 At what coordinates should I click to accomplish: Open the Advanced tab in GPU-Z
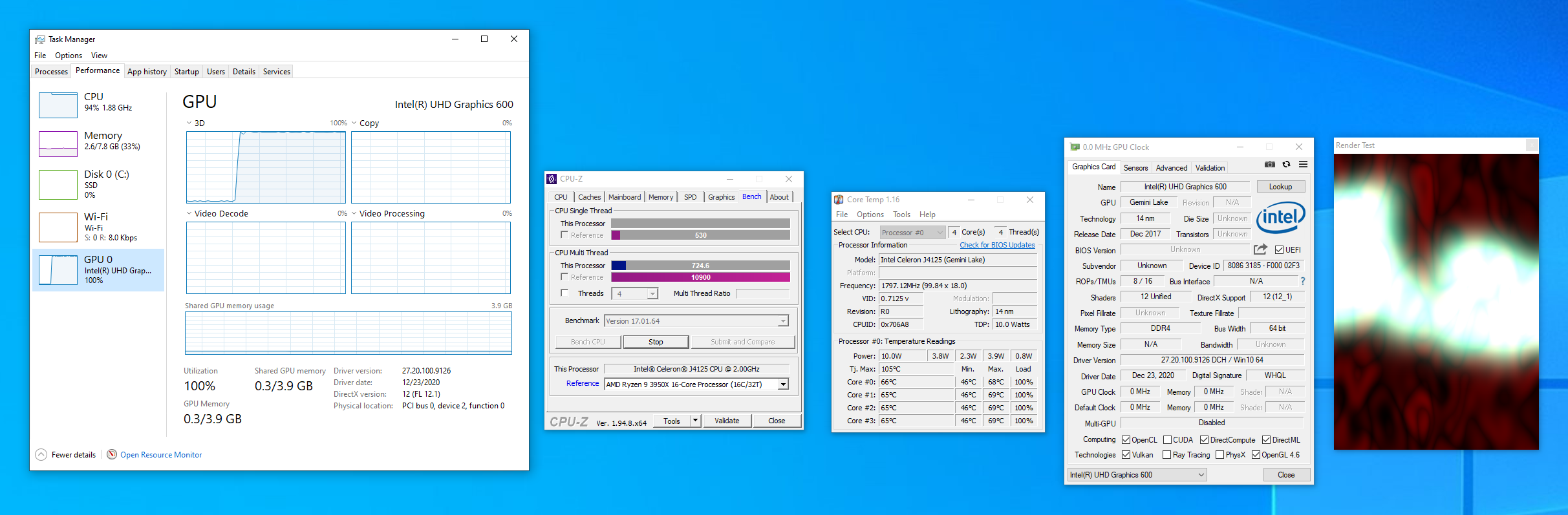[x=1171, y=168]
